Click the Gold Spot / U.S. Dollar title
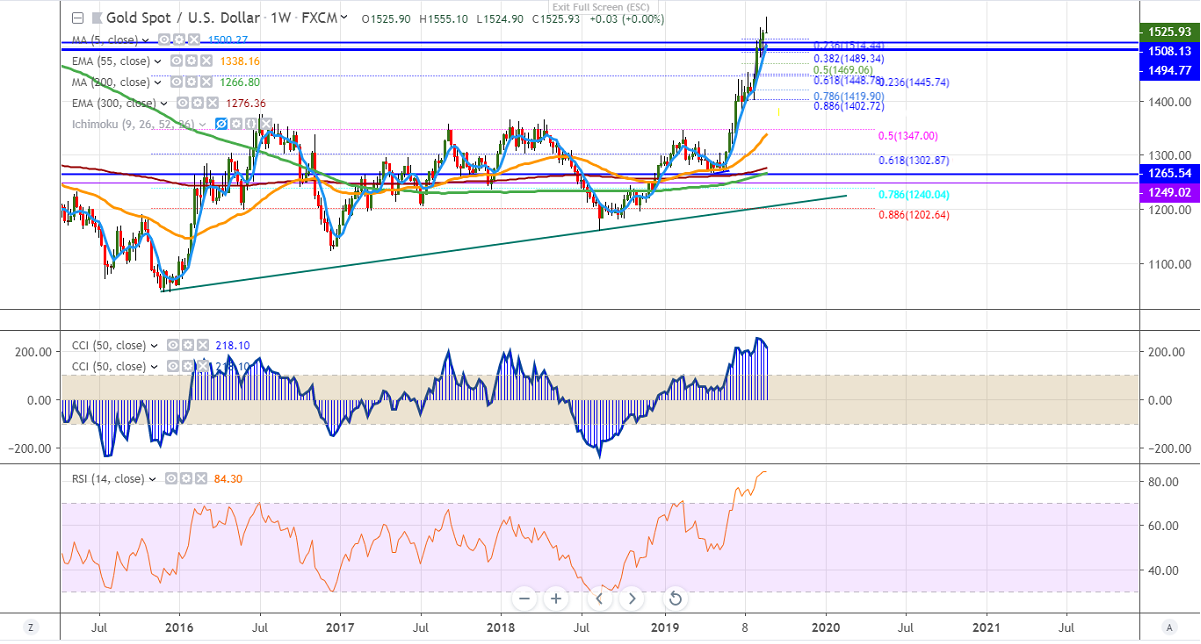This screenshot has height=644, width=1201. (x=183, y=17)
